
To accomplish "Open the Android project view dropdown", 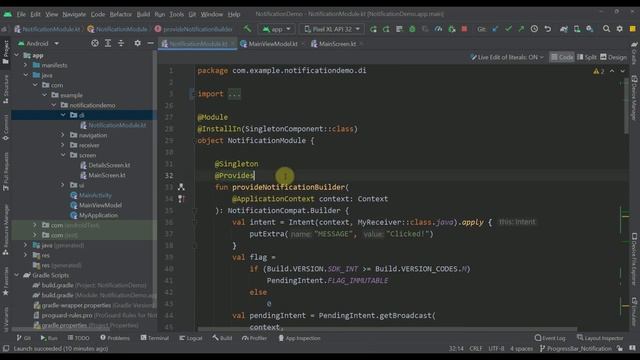I will click(39, 43).
